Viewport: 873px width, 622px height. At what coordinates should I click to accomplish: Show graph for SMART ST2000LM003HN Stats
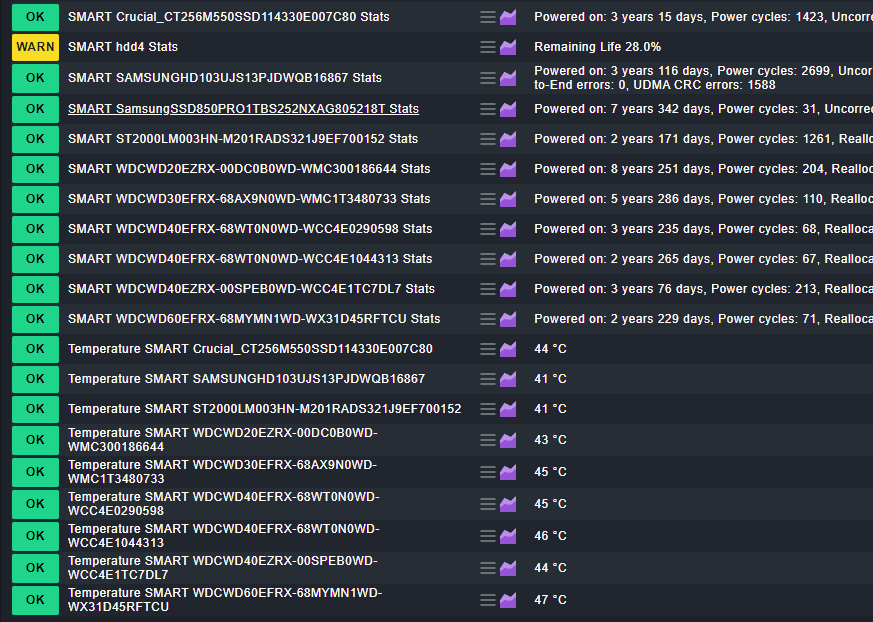(x=508, y=139)
